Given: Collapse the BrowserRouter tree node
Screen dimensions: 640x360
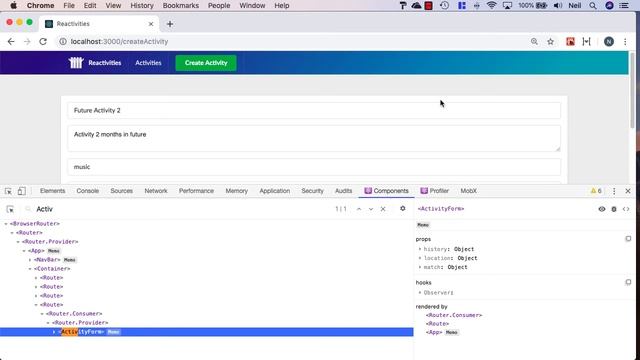Looking at the screenshot, I should coord(6,224).
